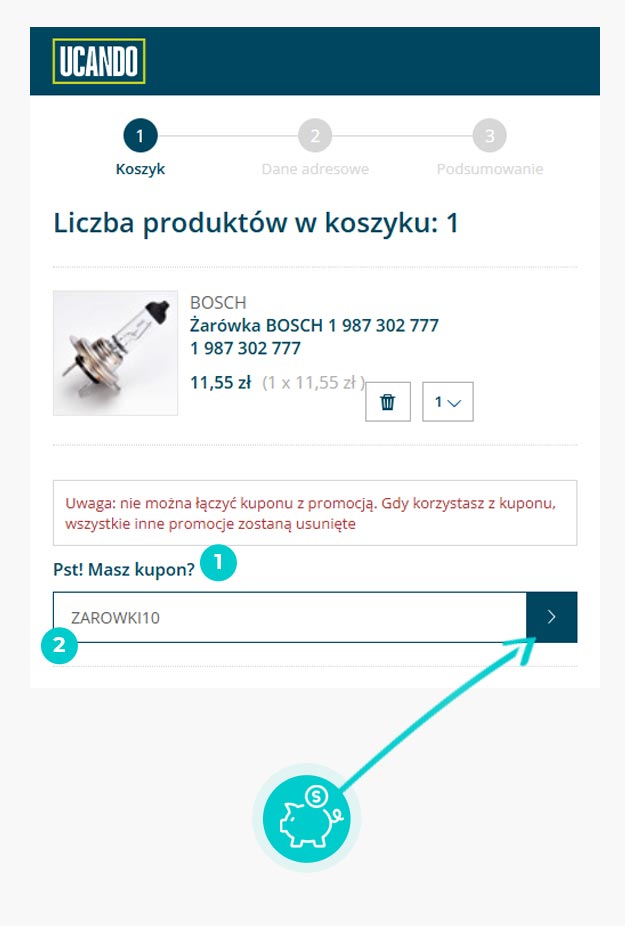
Task: Click the teal badge number 1
Action: 218,562
